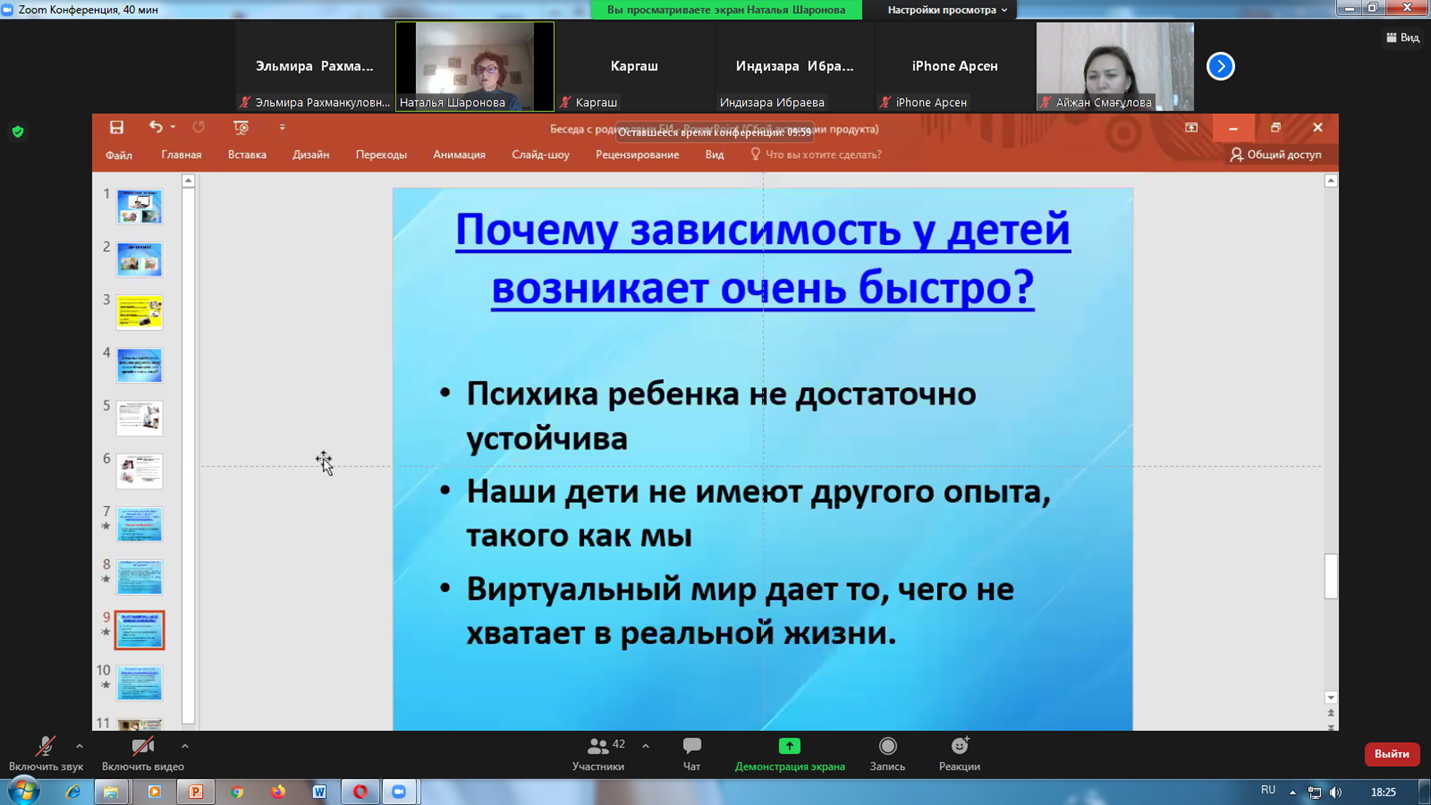Click Айжан Смагулова video tile

[1115, 66]
